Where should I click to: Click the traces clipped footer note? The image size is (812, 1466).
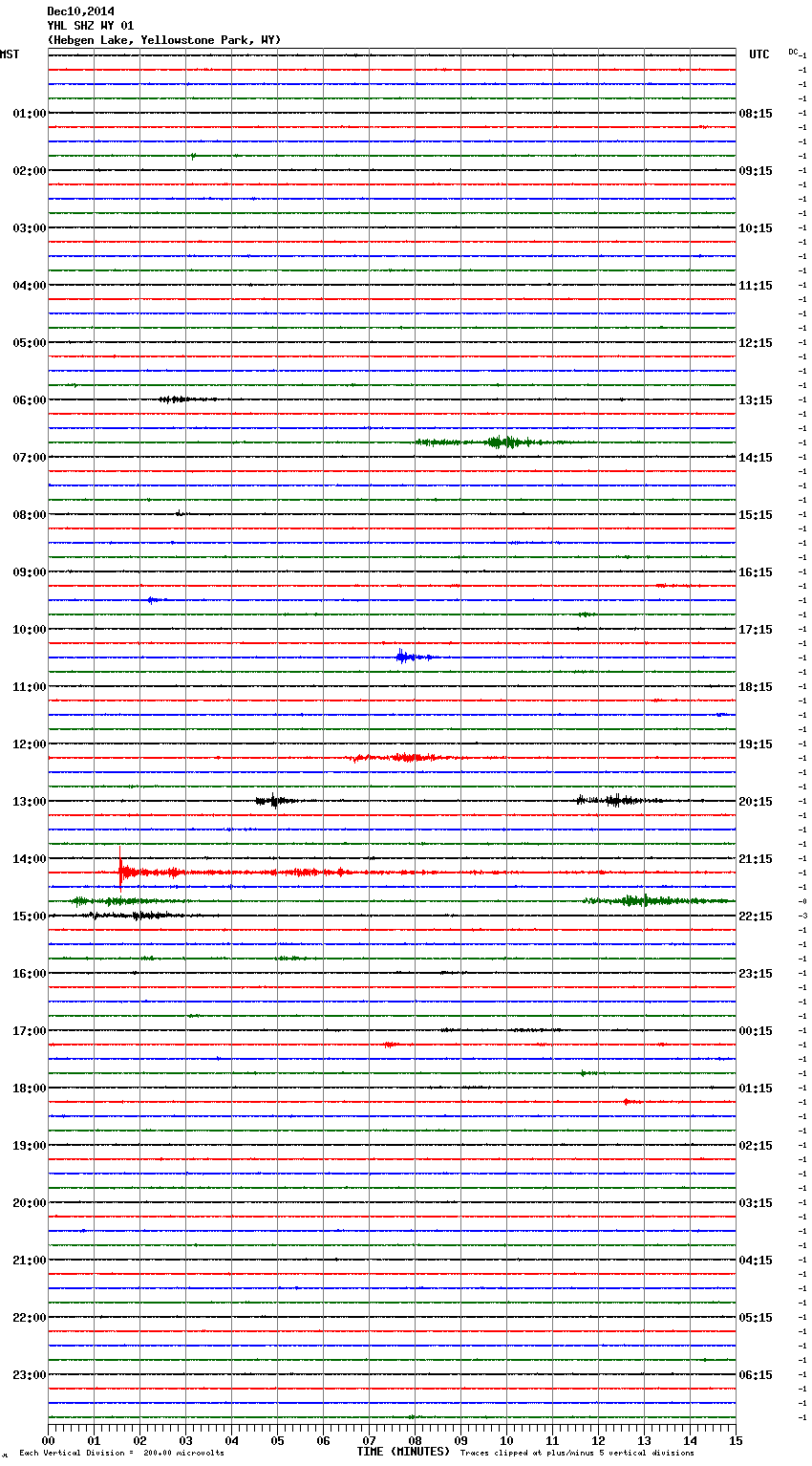tap(577, 1454)
